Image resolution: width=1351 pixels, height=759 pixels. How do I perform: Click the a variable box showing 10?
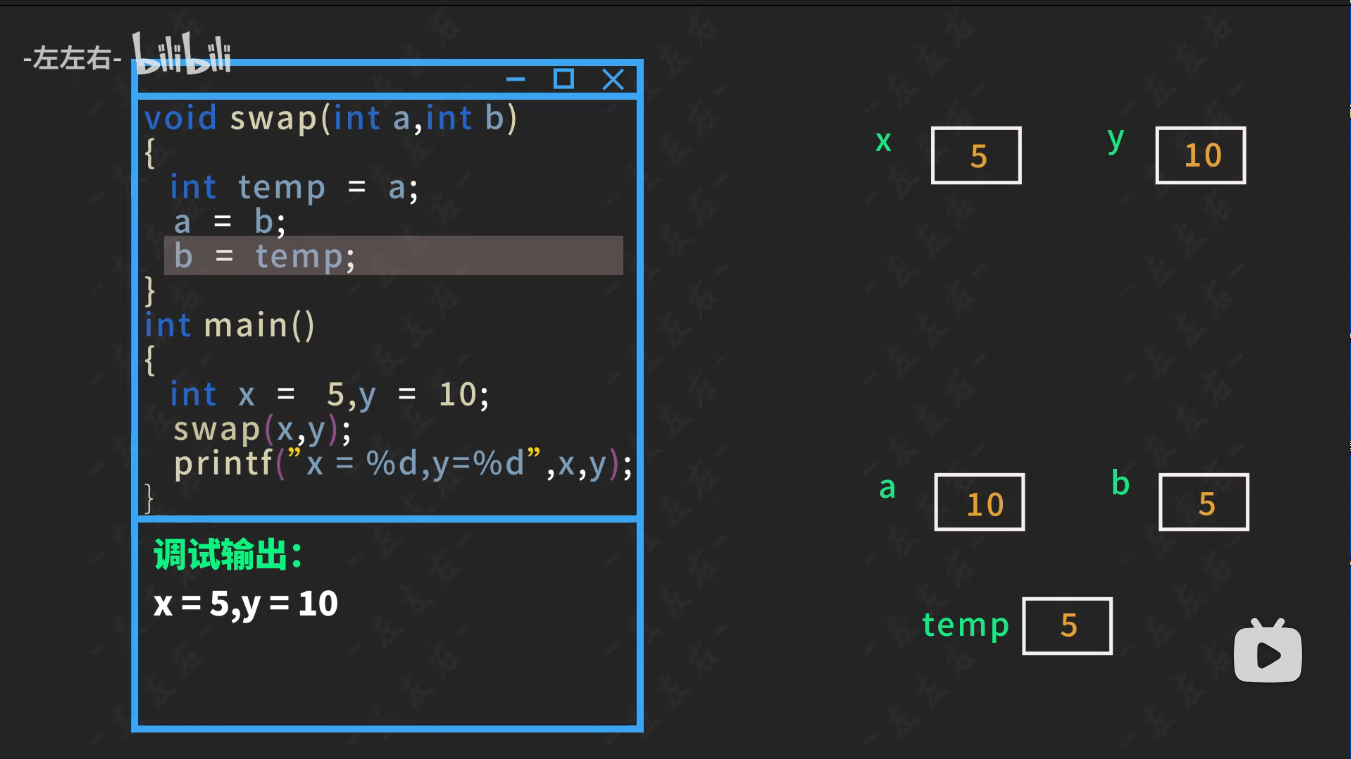click(x=979, y=502)
